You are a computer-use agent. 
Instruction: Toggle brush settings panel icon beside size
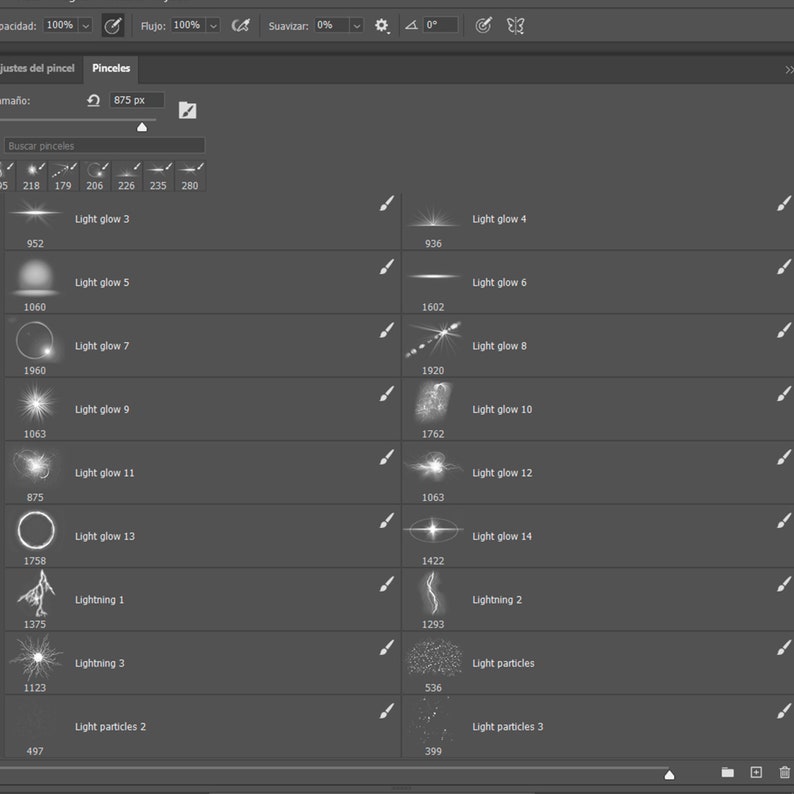tap(187, 110)
